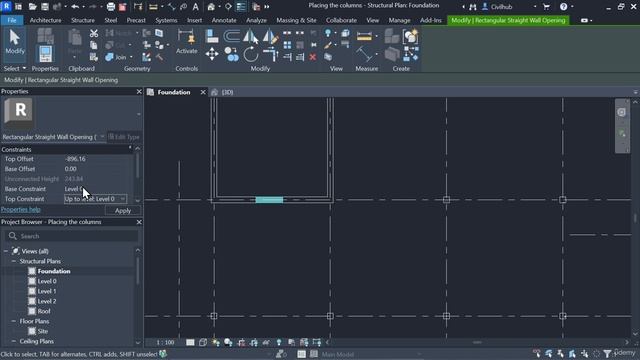Screen dimensions: 640x360
Task: Toggle Temporary Hide/Isolate glasses icon
Action: [266, 342]
